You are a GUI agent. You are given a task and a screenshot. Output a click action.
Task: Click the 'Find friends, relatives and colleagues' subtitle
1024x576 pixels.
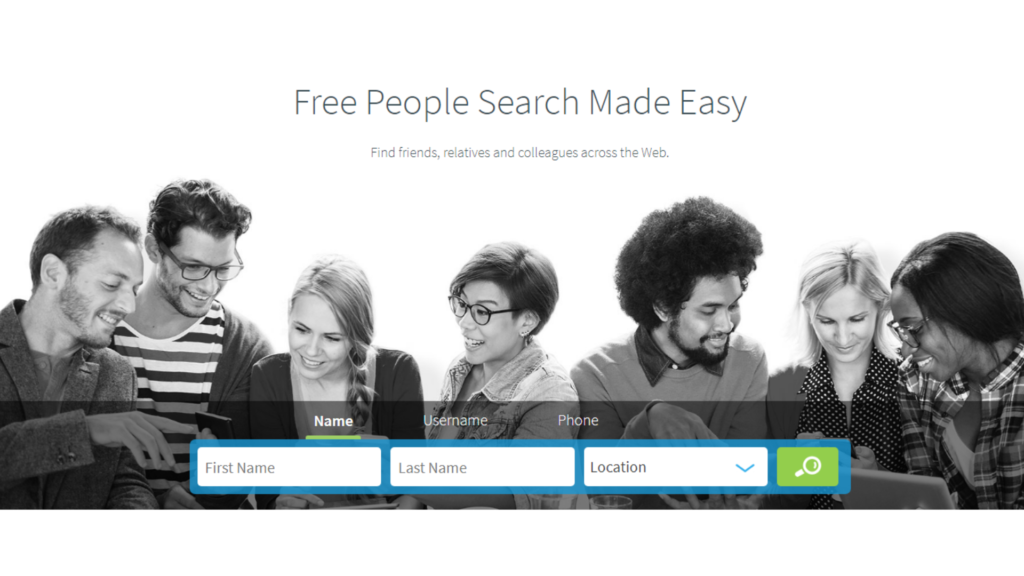tap(520, 153)
